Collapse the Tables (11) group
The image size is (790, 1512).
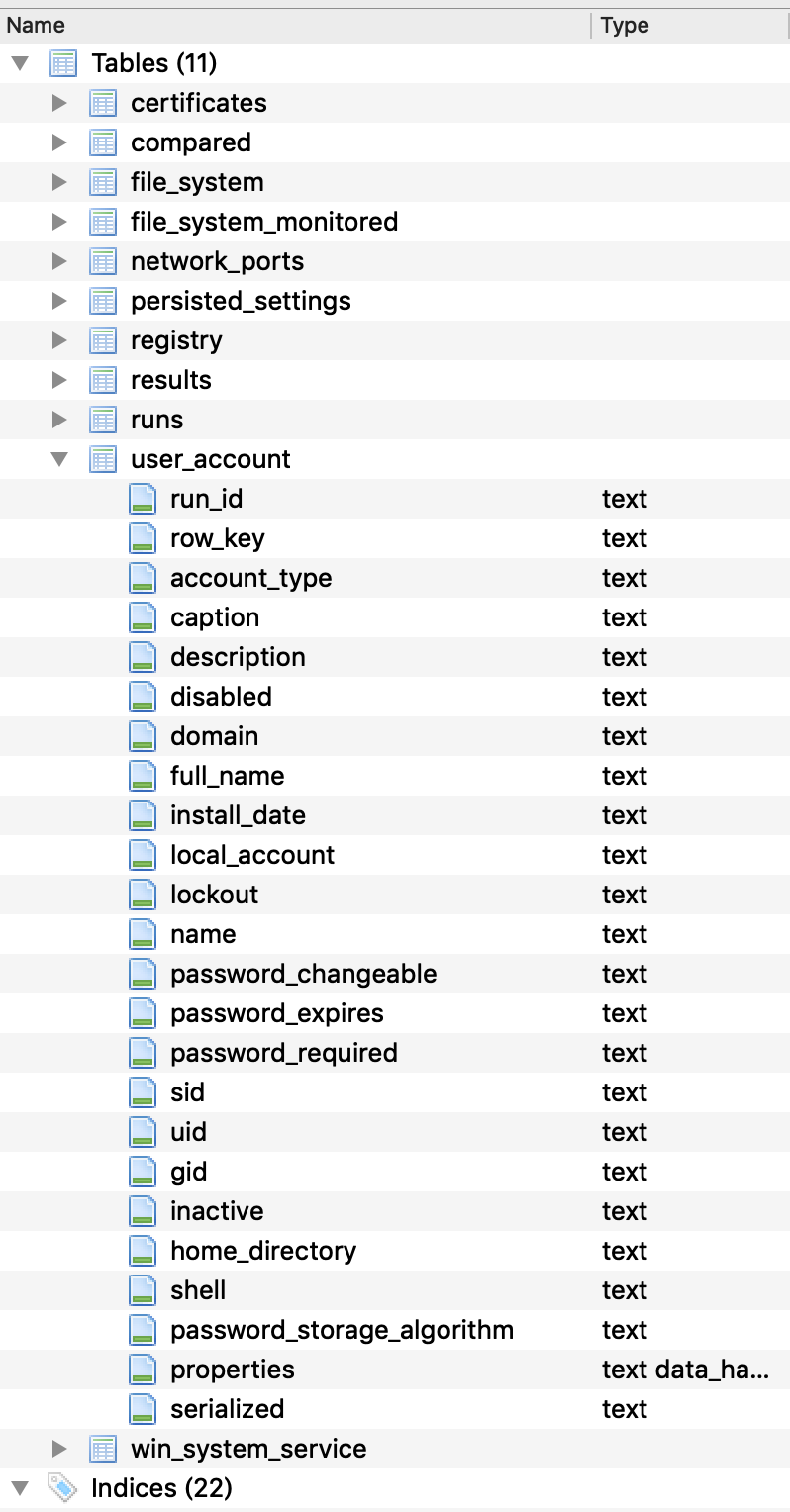(x=20, y=63)
